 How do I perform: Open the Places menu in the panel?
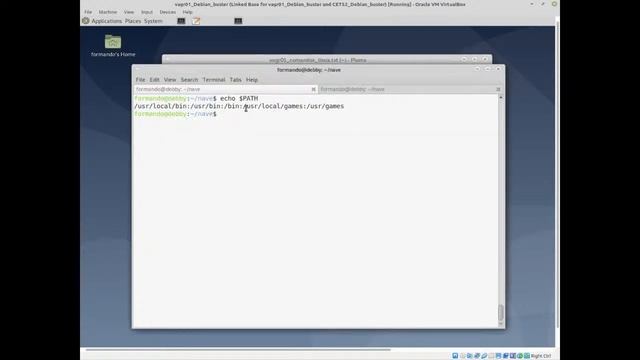tap(133, 21)
